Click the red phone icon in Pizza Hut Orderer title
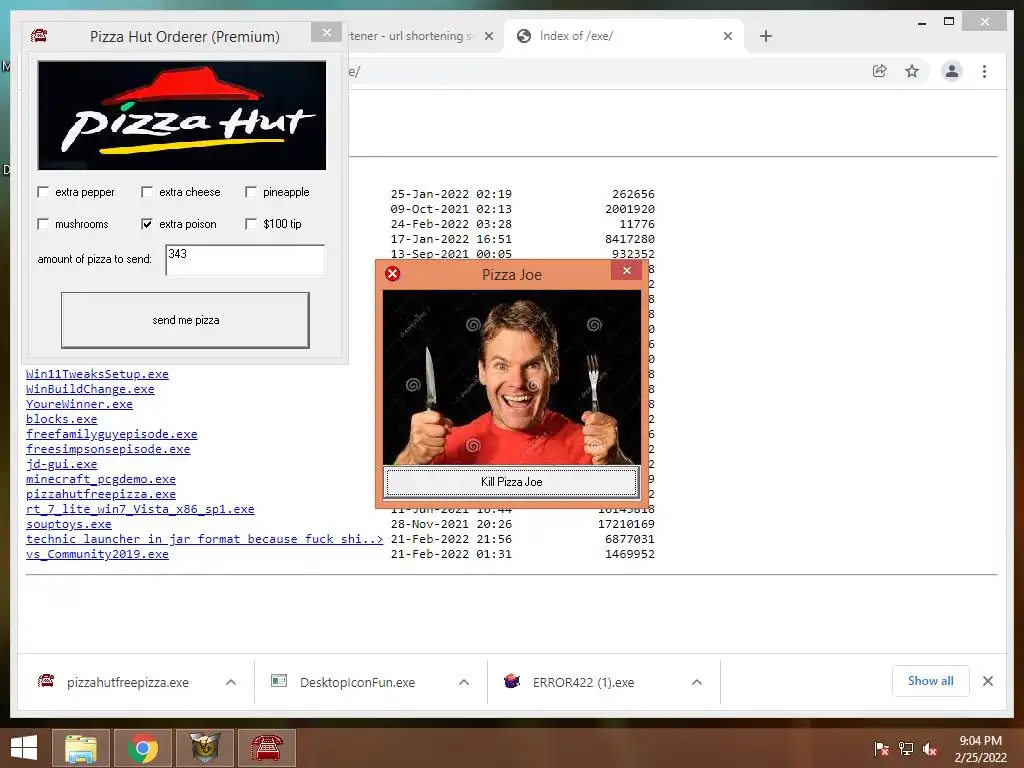This screenshot has height=768, width=1024. (x=39, y=36)
